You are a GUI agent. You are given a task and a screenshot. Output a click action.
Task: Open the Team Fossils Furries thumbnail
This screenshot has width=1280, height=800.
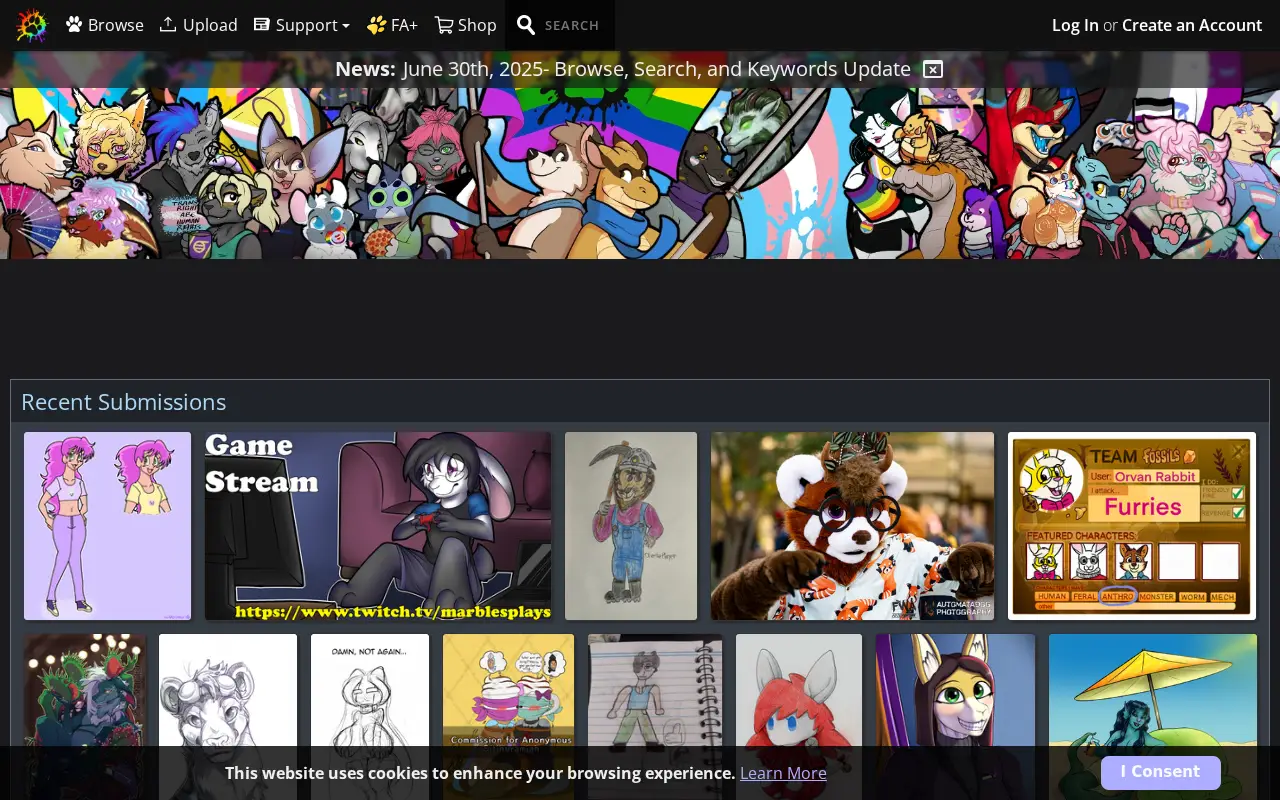(1132, 526)
